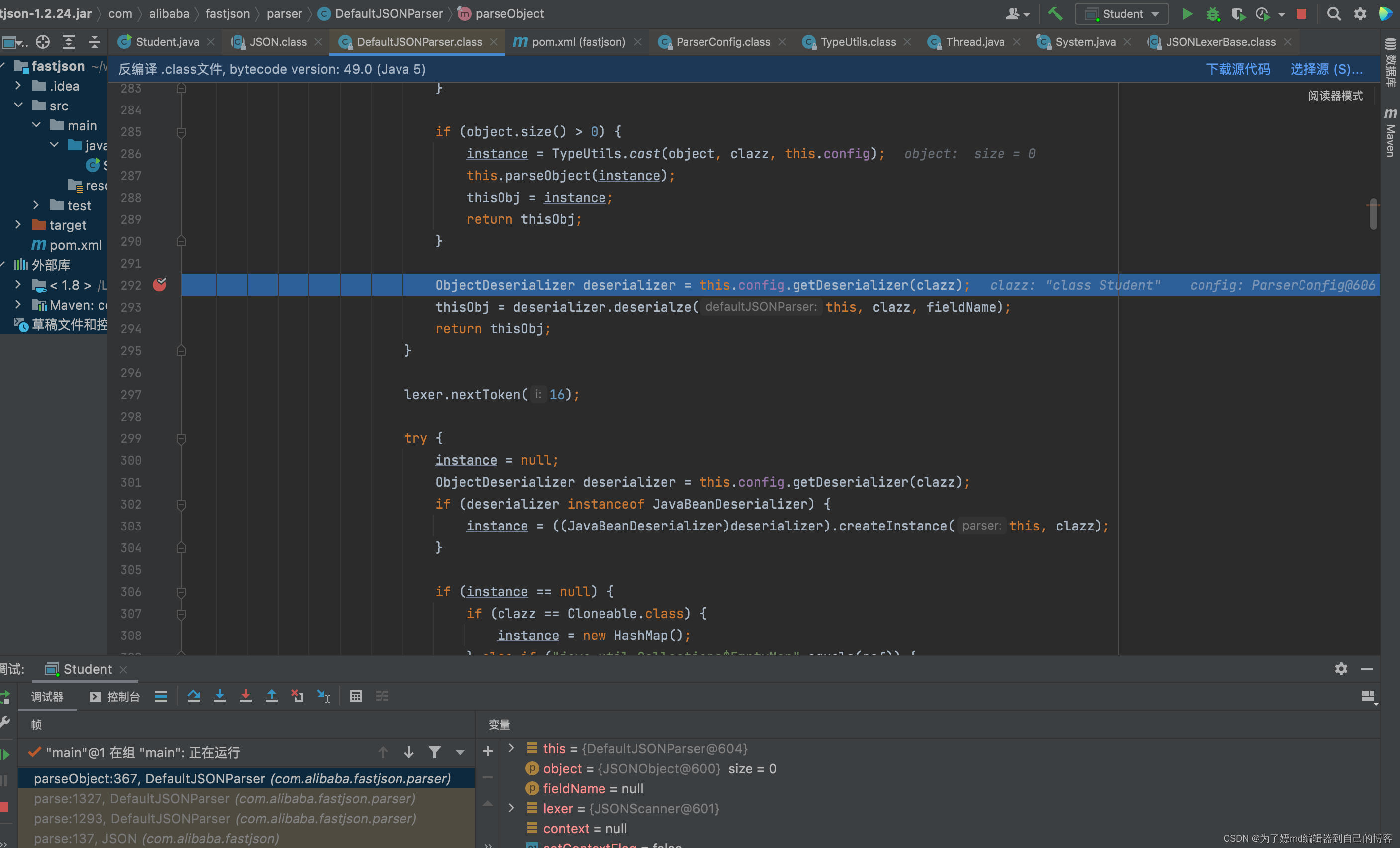Toggle code fold at line 302
Image resolution: width=1400 pixels, height=848 pixels.
(x=181, y=504)
